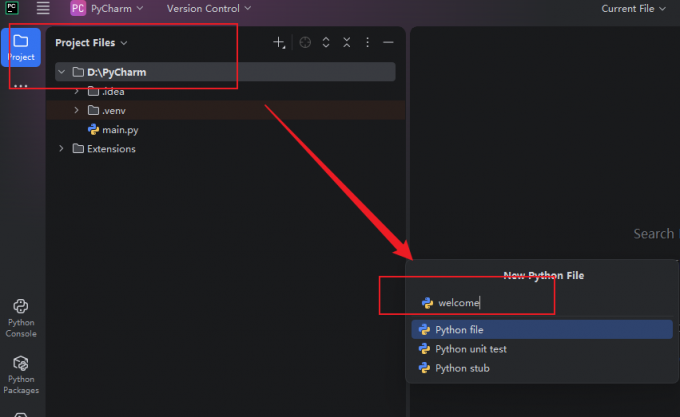
Task: Click the file name input with 'welcome'
Action: (542, 303)
